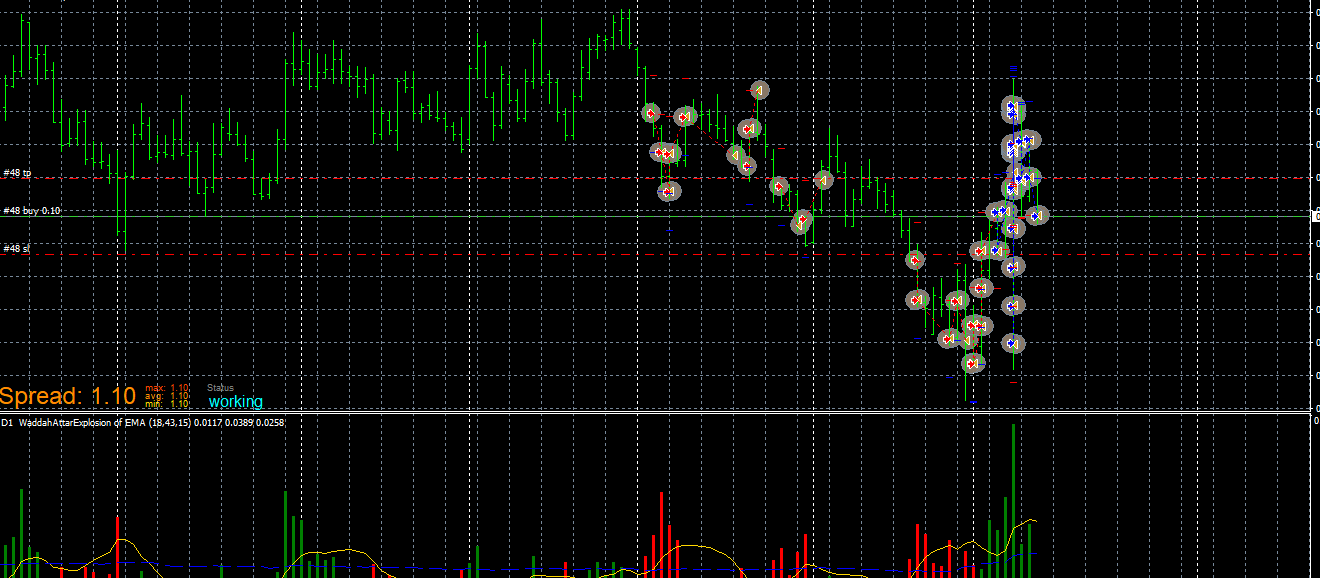Viewport: 1320px width, 578px height.
Task: Click the 'avg: 1.10' spread value
Action: [167, 396]
